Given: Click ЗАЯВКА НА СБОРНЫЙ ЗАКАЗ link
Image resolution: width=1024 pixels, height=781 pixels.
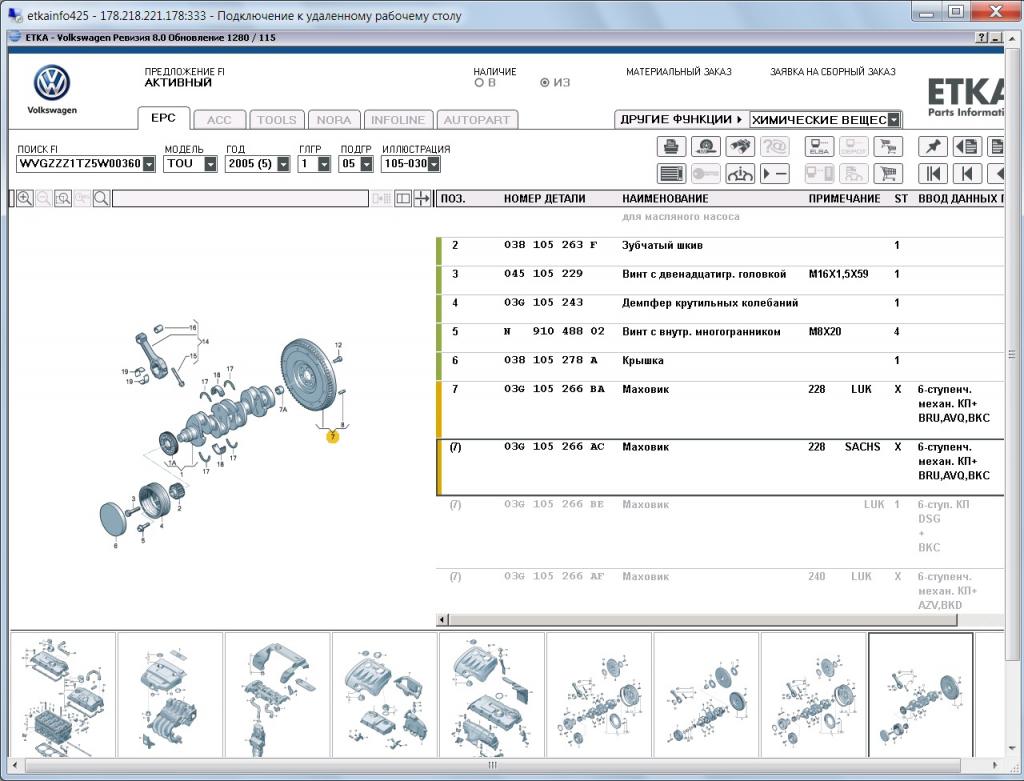Looking at the screenshot, I should click(x=833, y=72).
